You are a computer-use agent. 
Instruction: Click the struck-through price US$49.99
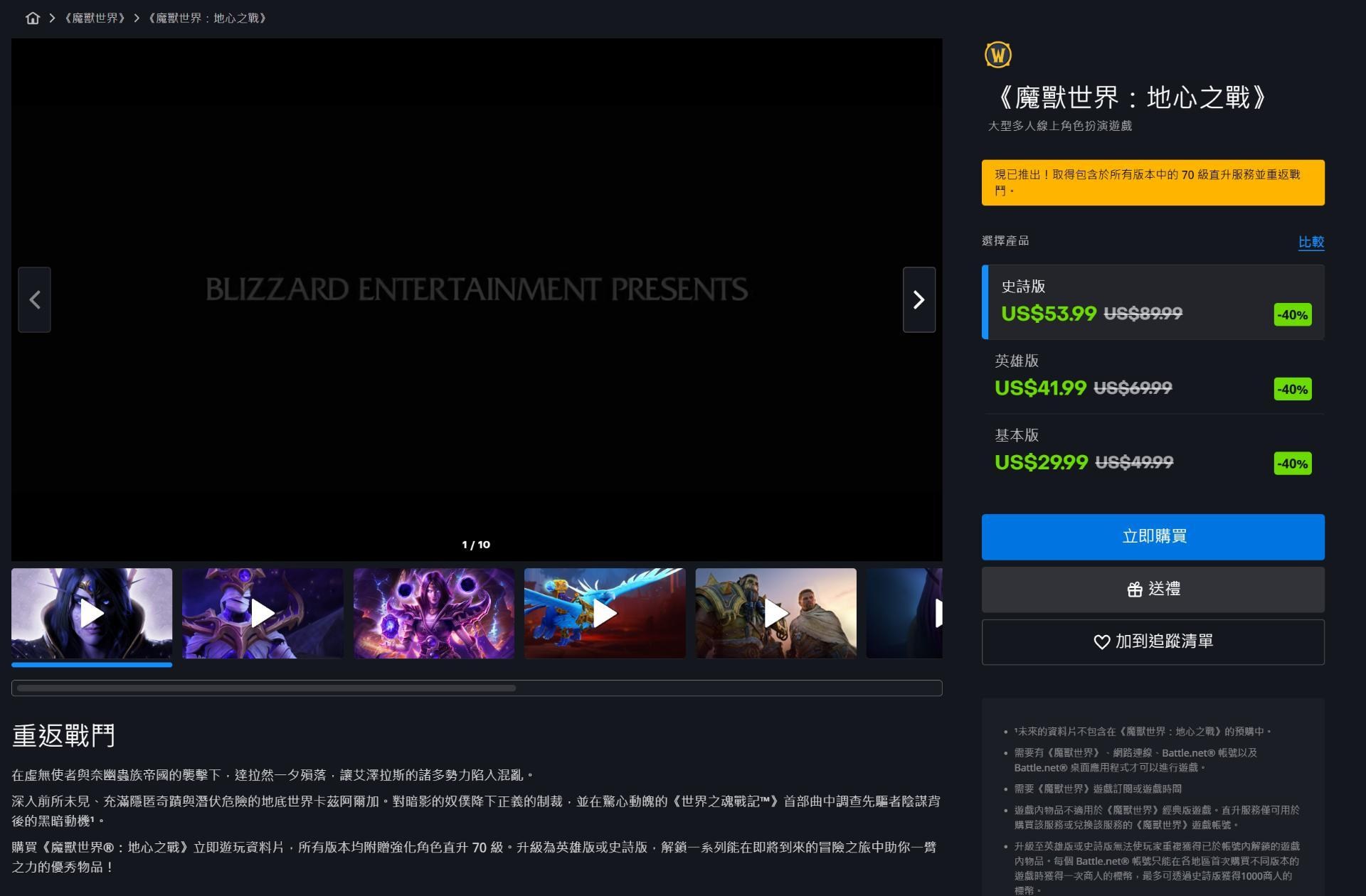point(1134,463)
